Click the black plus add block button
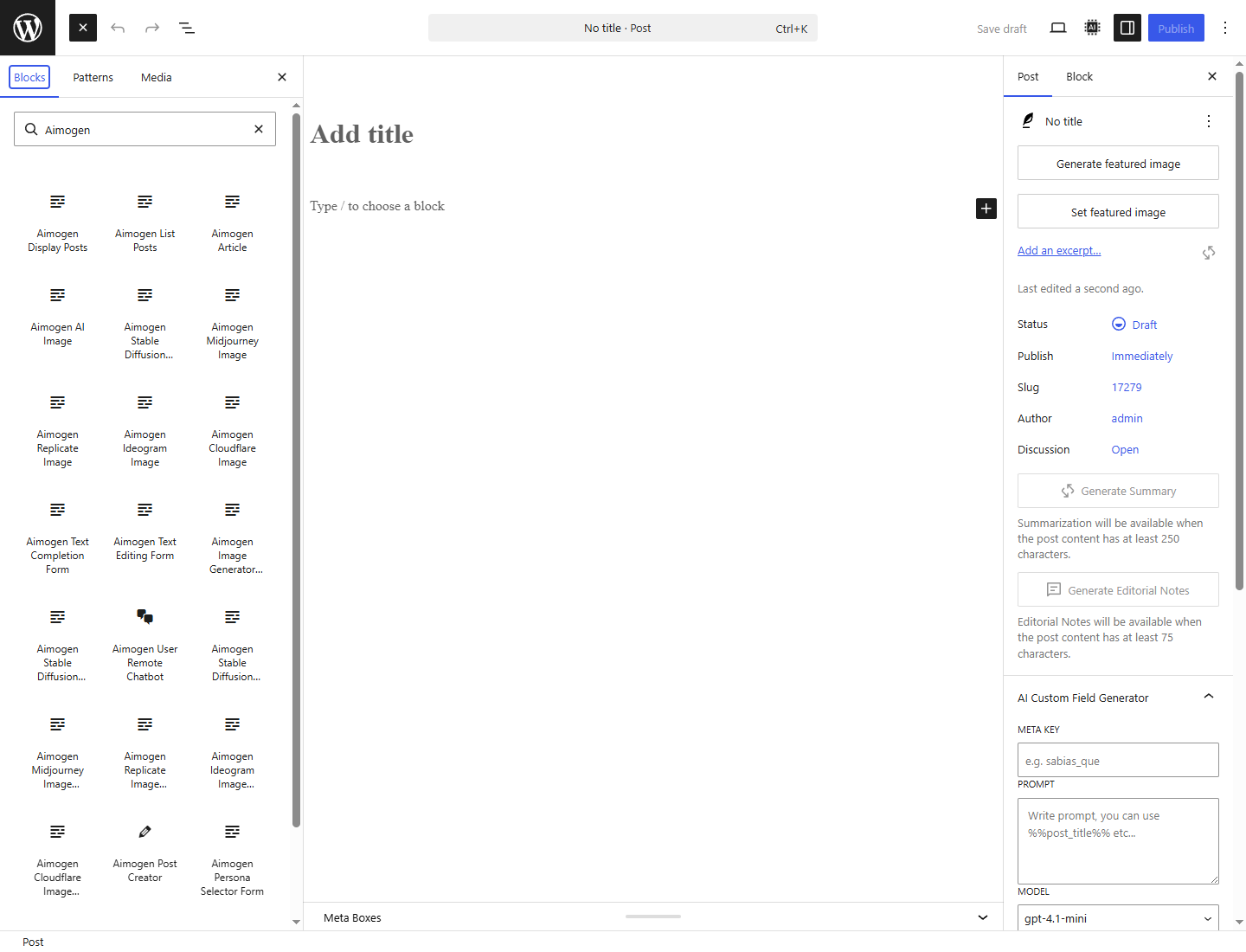1246x952 pixels. click(986, 209)
